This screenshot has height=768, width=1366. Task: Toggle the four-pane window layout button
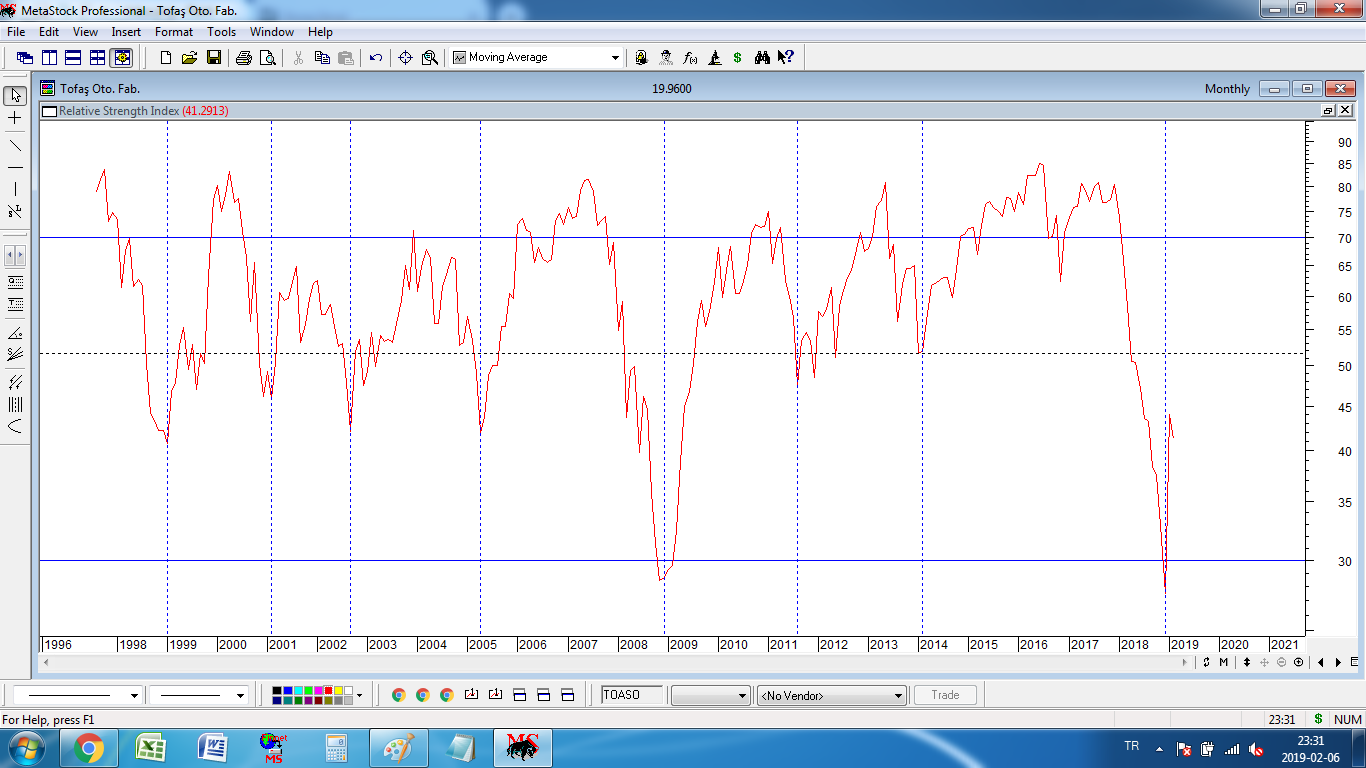(97, 58)
